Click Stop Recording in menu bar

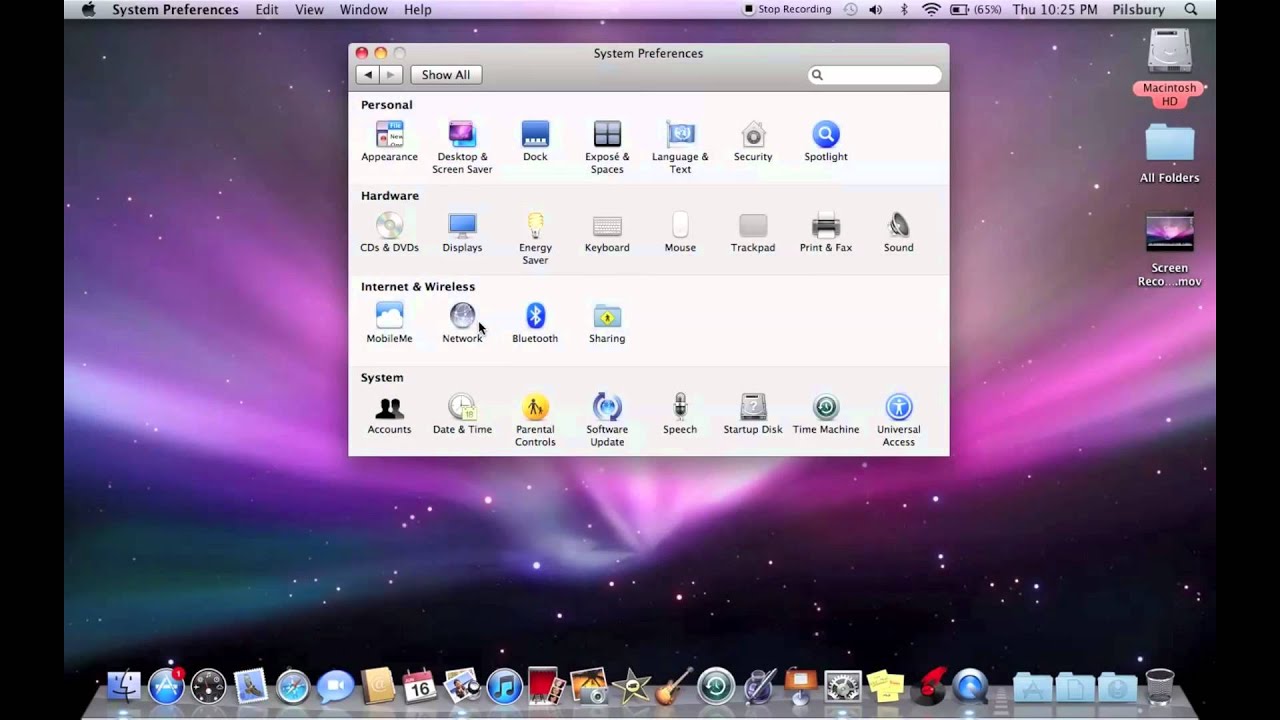(787, 9)
